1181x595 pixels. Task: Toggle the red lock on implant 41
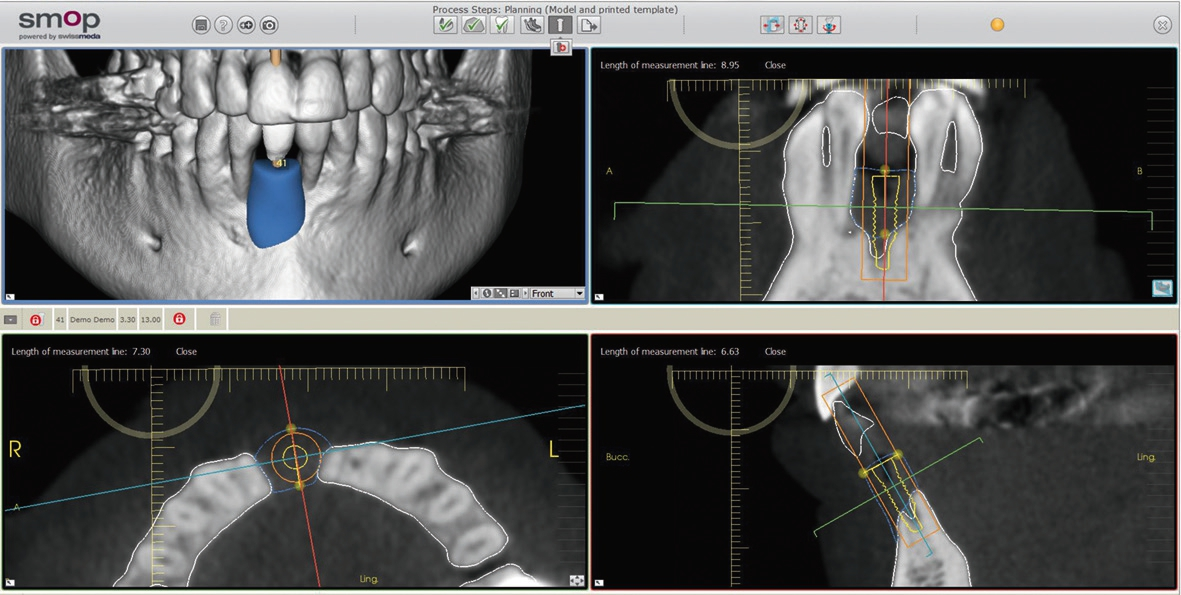pyautogui.click(x=36, y=318)
